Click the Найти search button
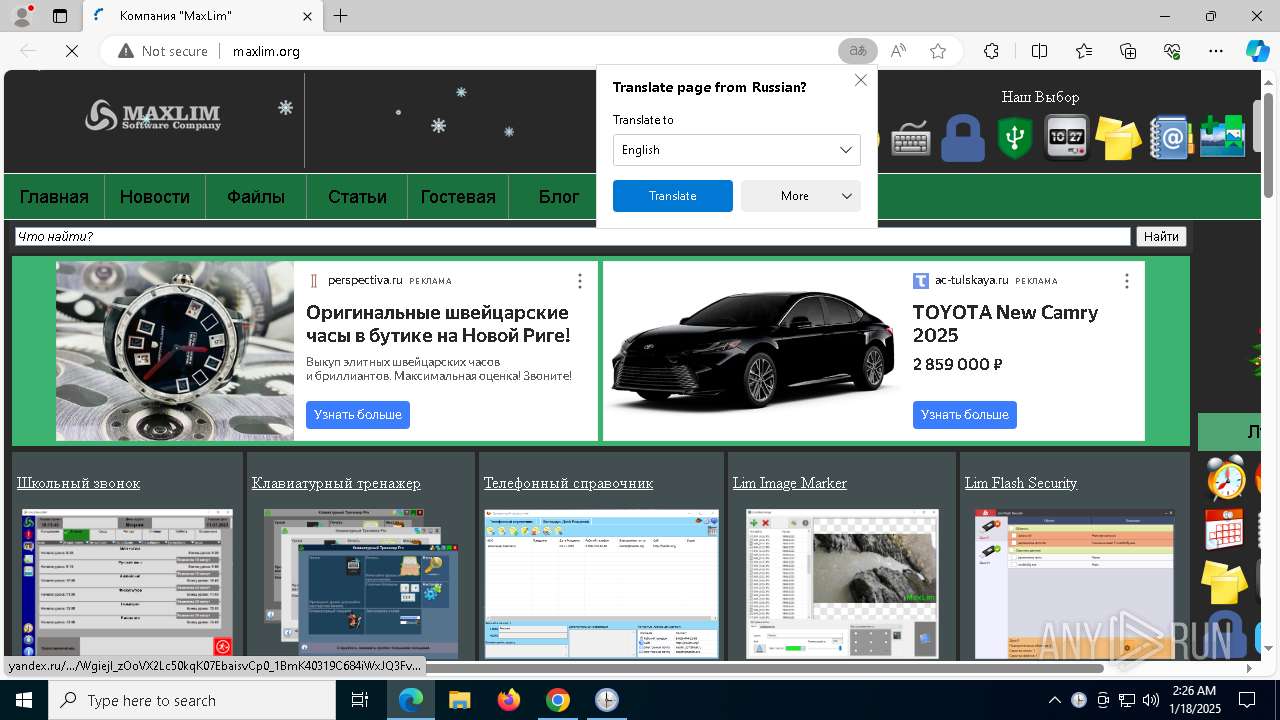The width and height of the screenshot is (1280, 720). 1161,237
